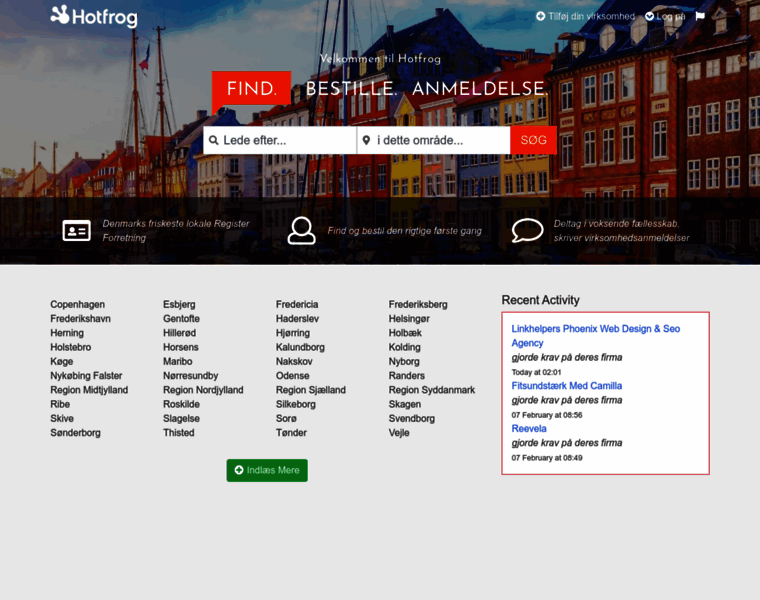This screenshot has height=600, width=760.
Task: Open the Horsens city link
Action: click(x=181, y=347)
